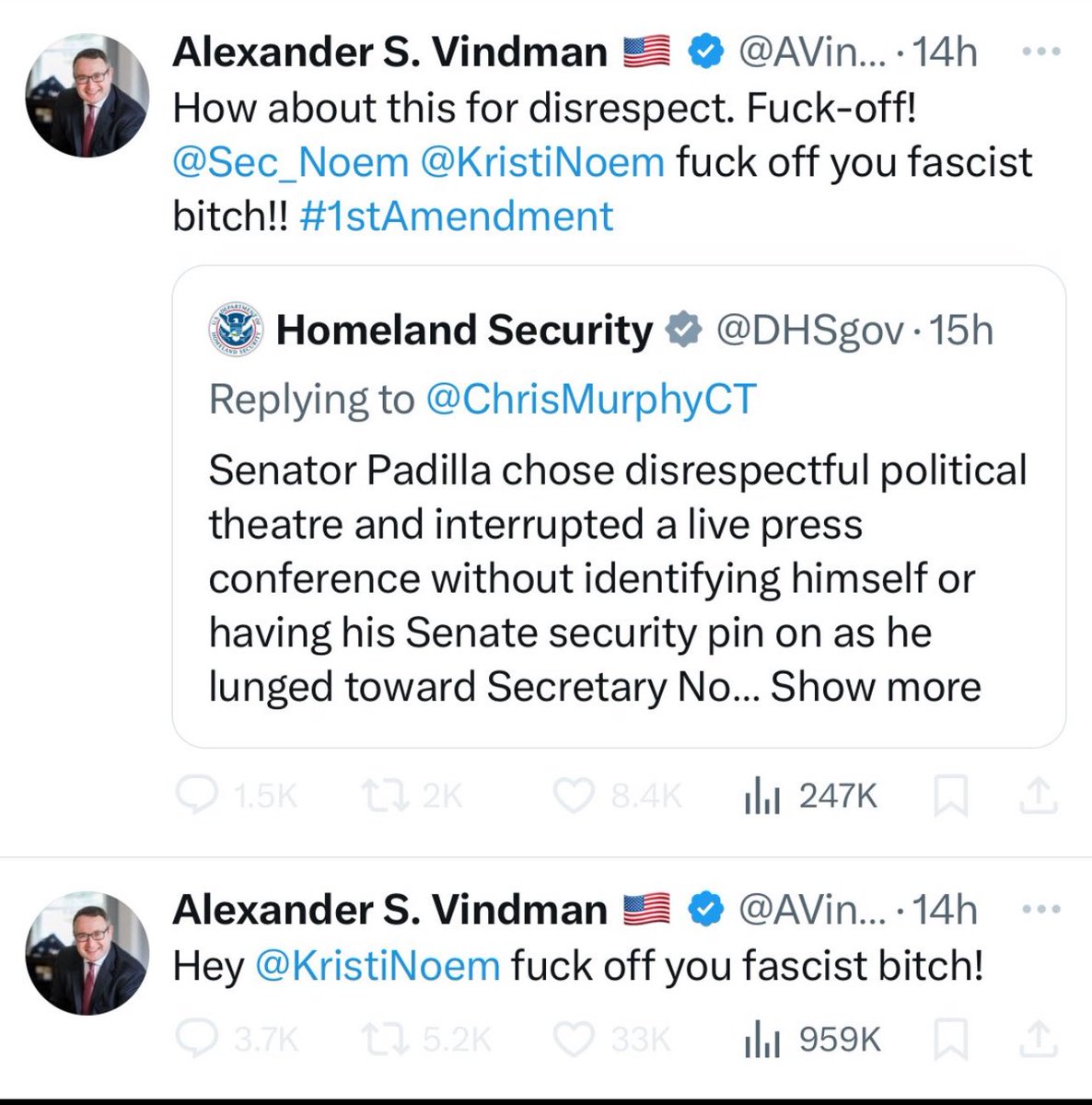
Task: Open the Homeland Security quoted tweet
Action: click(617, 552)
